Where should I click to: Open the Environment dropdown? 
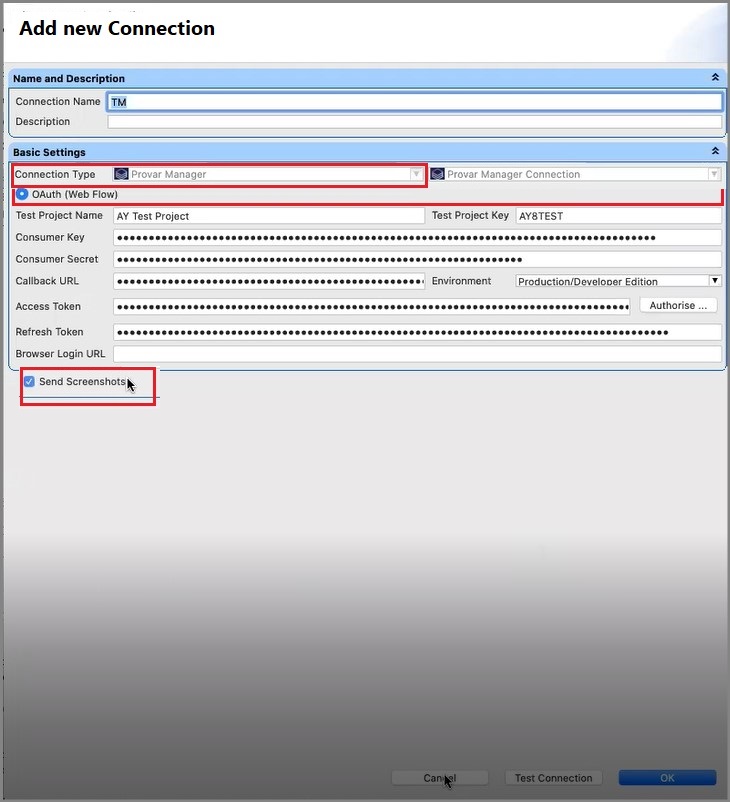715,281
